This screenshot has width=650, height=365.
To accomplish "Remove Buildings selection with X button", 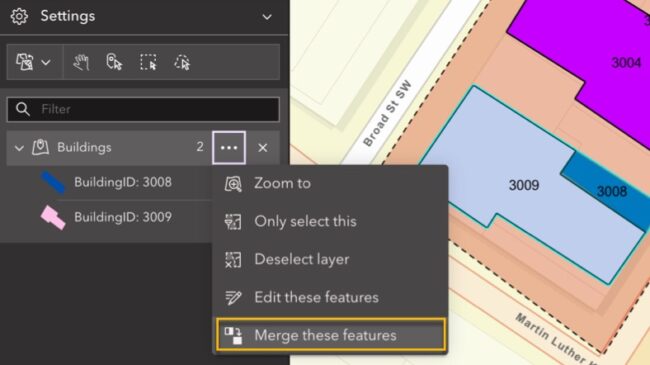I will point(262,148).
